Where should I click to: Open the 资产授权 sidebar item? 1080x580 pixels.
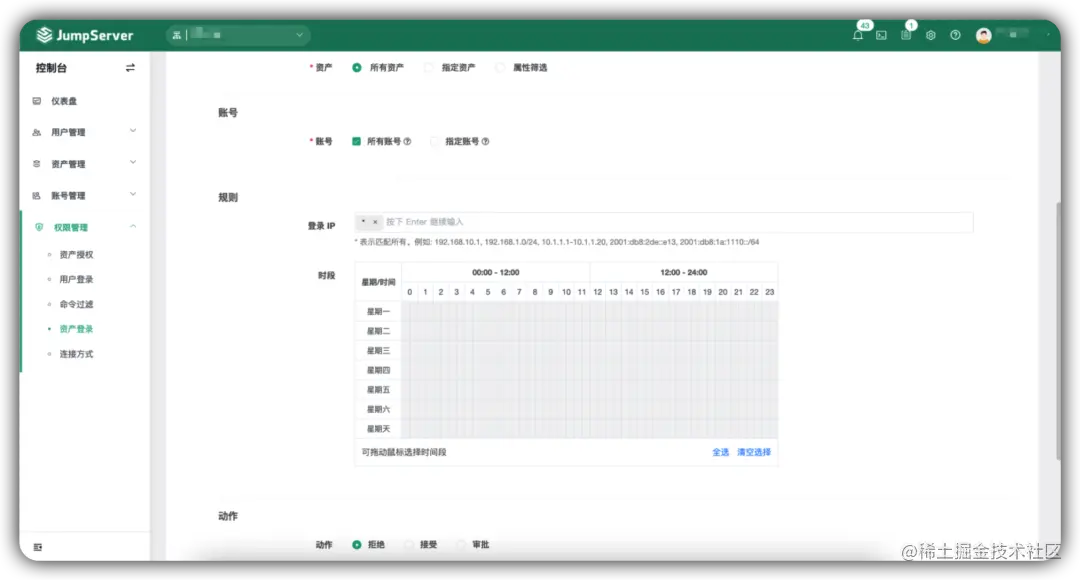tap(76, 254)
